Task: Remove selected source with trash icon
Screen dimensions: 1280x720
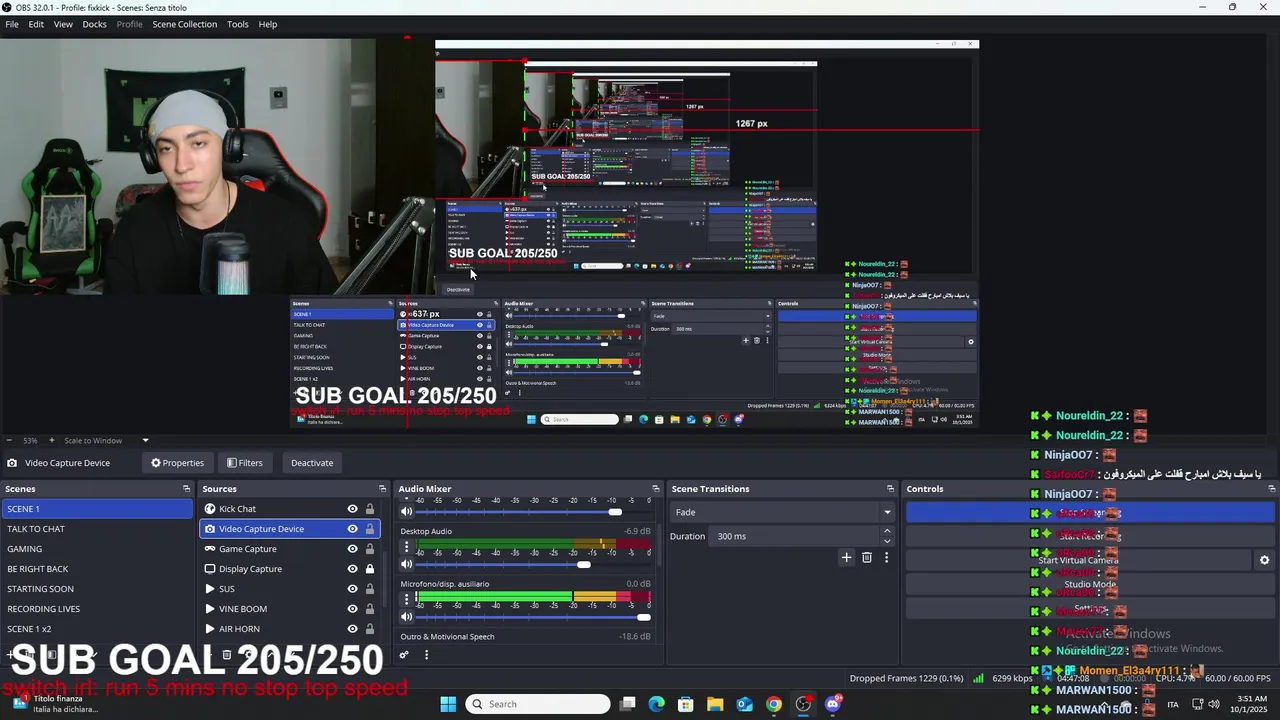Action: click(x=226, y=655)
